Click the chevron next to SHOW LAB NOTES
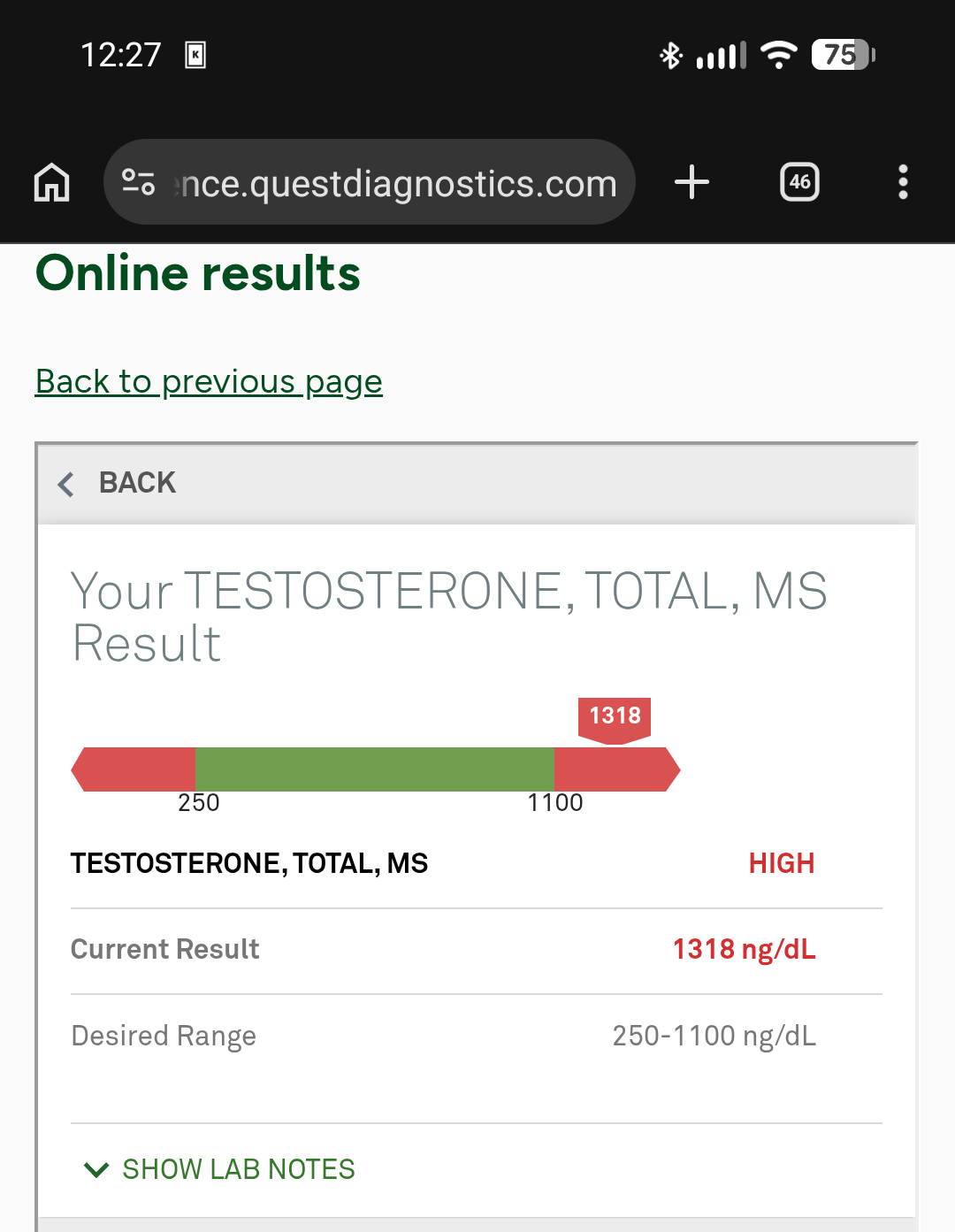The width and height of the screenshot is (955, 1232). 96,1170
